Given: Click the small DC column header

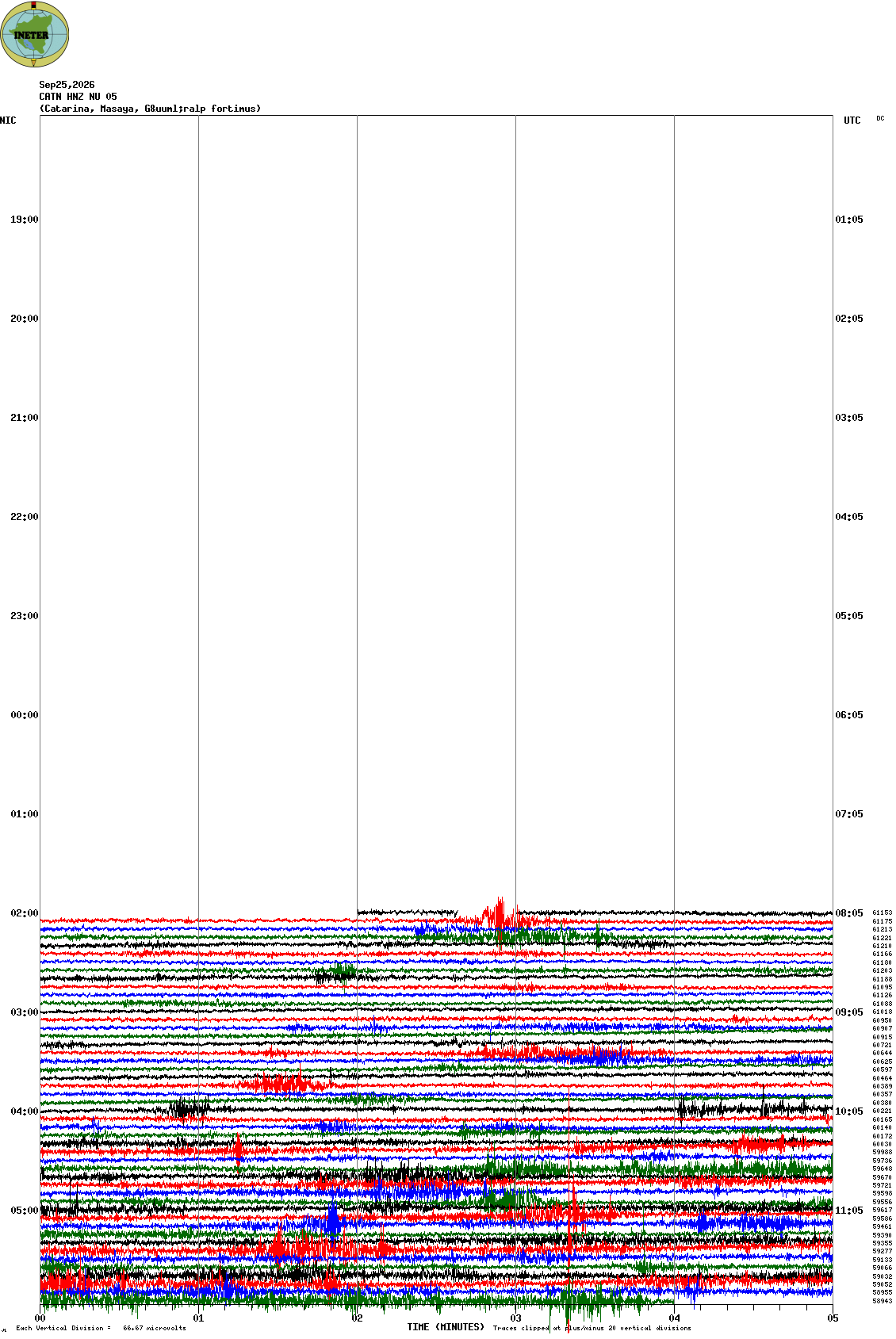Looking at the screenshot, I should (x=880, y=118).
